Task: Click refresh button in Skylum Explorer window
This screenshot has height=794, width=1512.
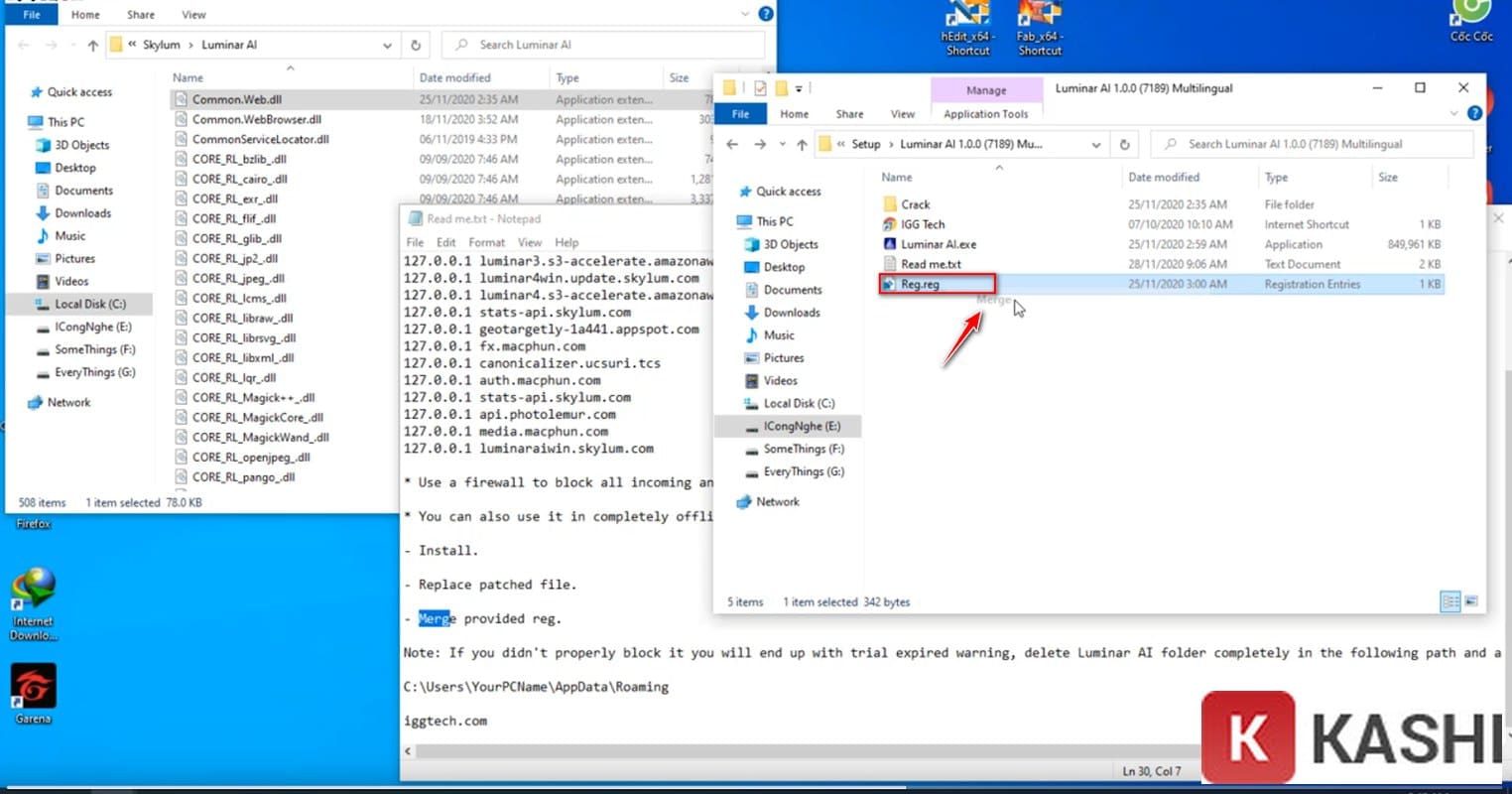Action: pyautogui.click(x=416, y=45)
